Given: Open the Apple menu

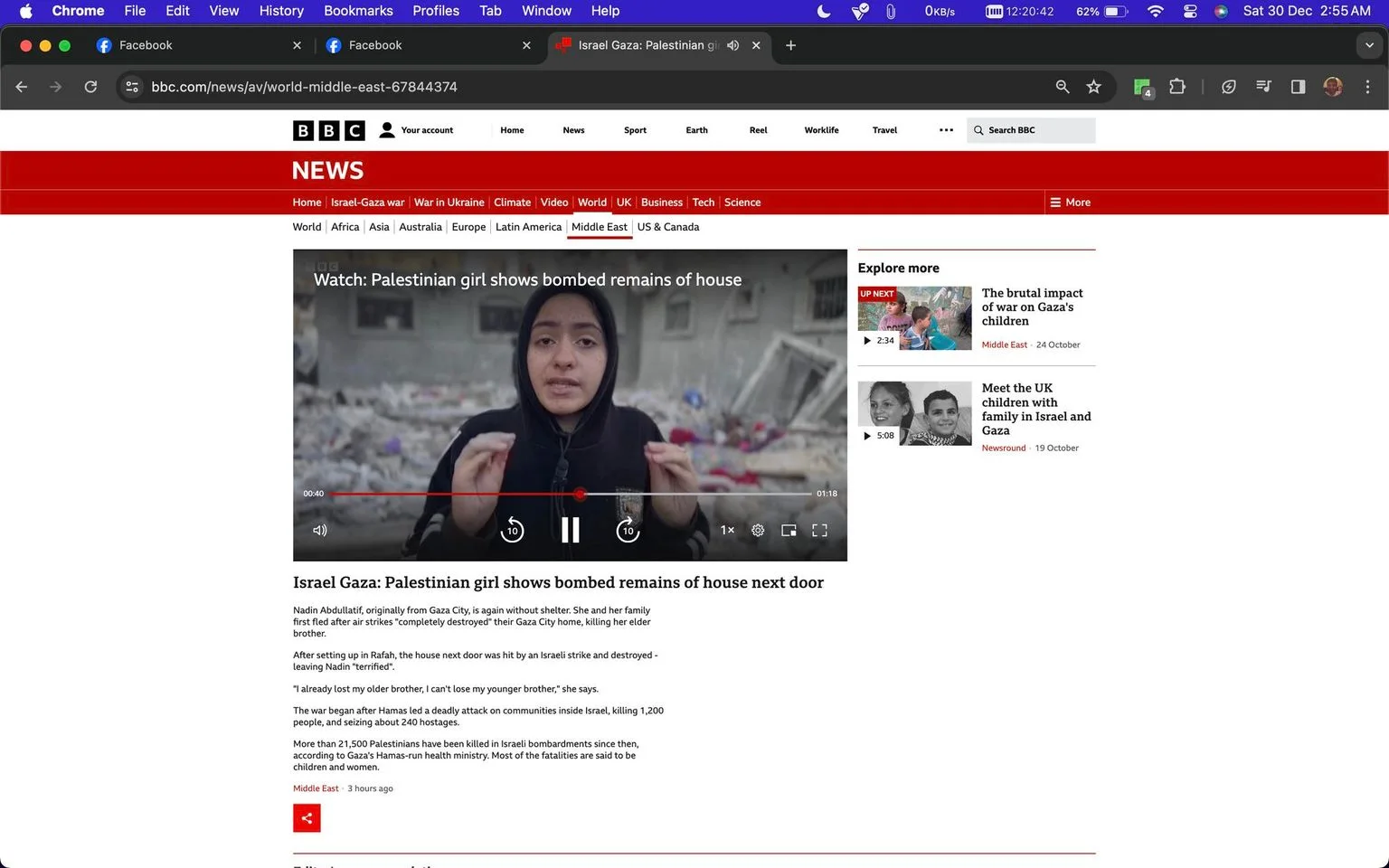Looking at the screenshot, I should click(x=25, y=11).
